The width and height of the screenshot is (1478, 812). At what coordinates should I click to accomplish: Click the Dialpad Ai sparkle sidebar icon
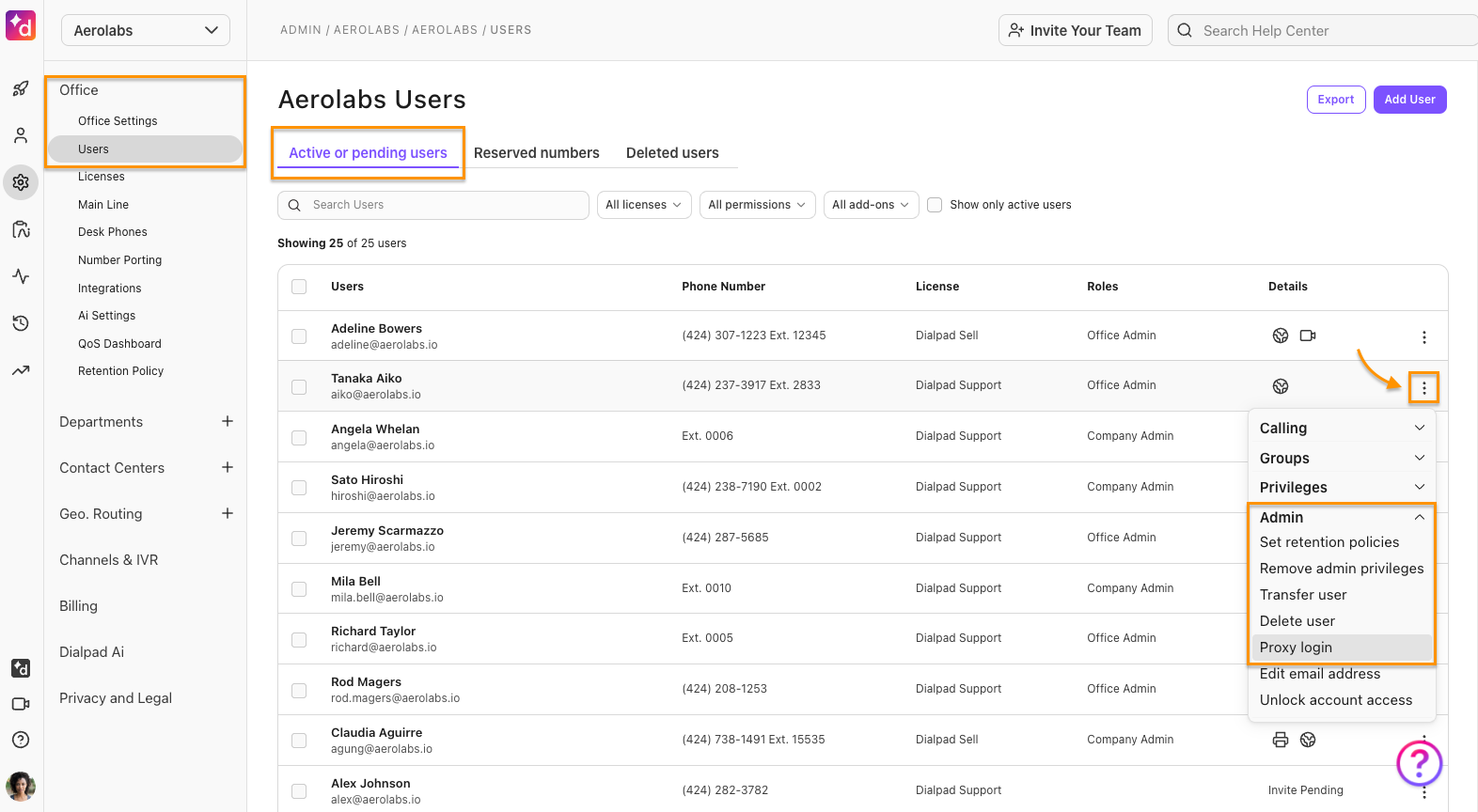[x=21, y=668]
